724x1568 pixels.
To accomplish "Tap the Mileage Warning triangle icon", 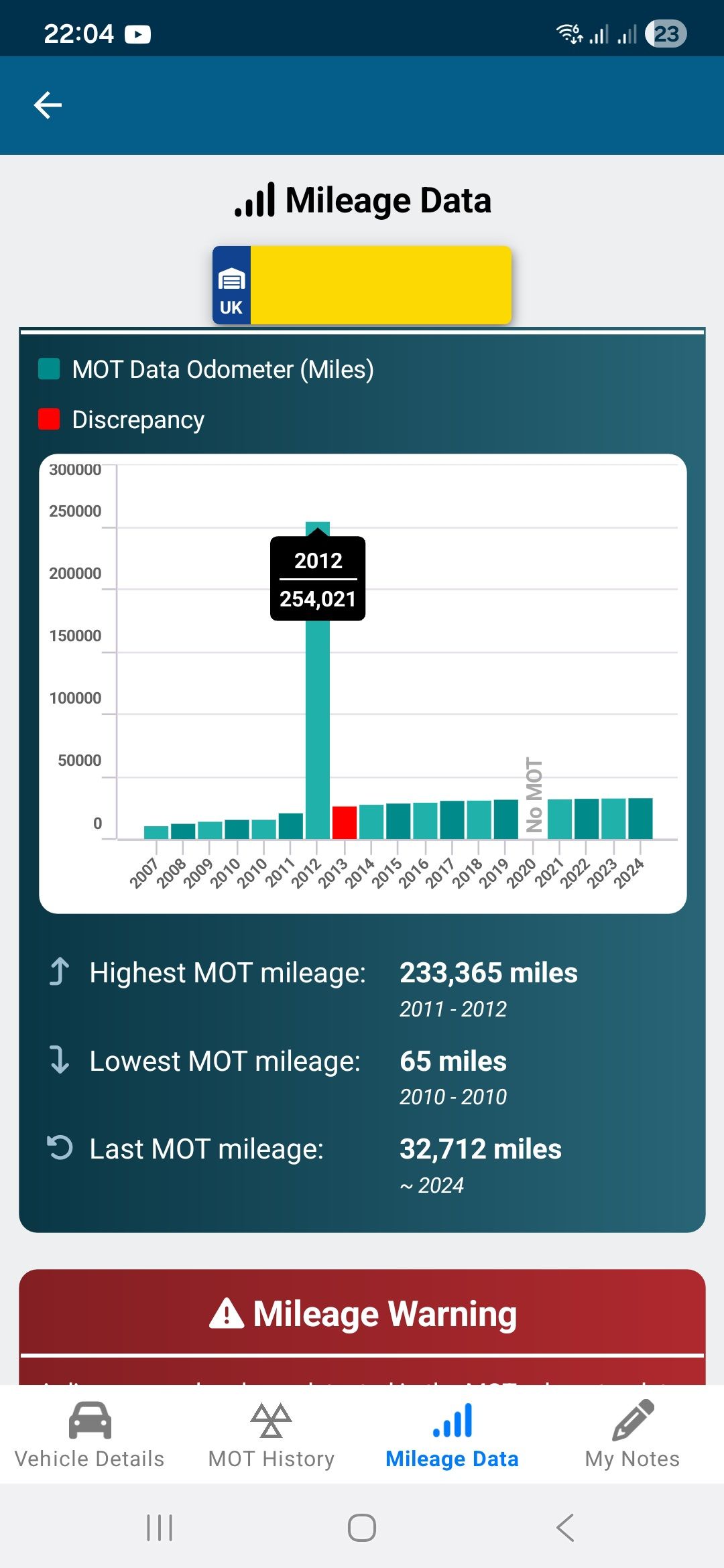I will pyautogui.click(x=227, y=1313).
